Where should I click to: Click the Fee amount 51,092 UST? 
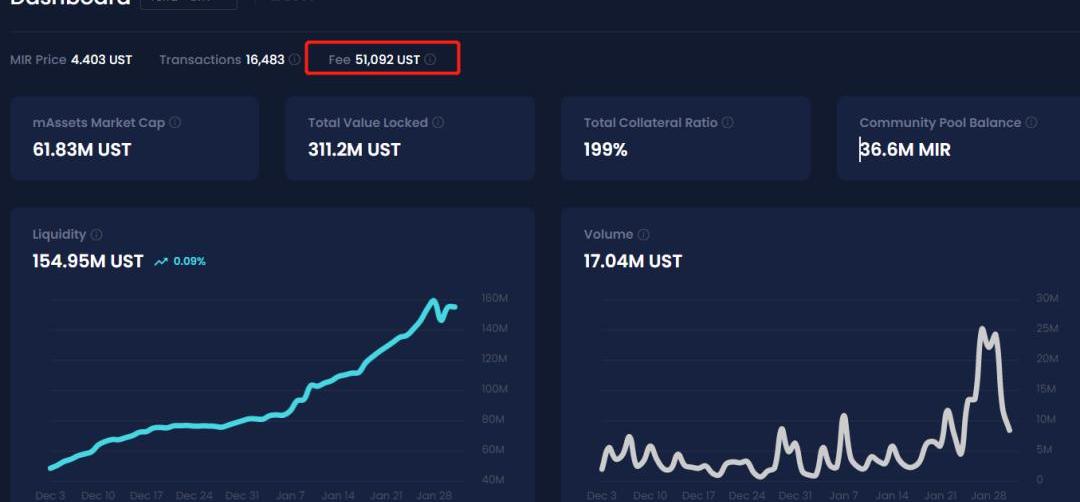(388, 60)
